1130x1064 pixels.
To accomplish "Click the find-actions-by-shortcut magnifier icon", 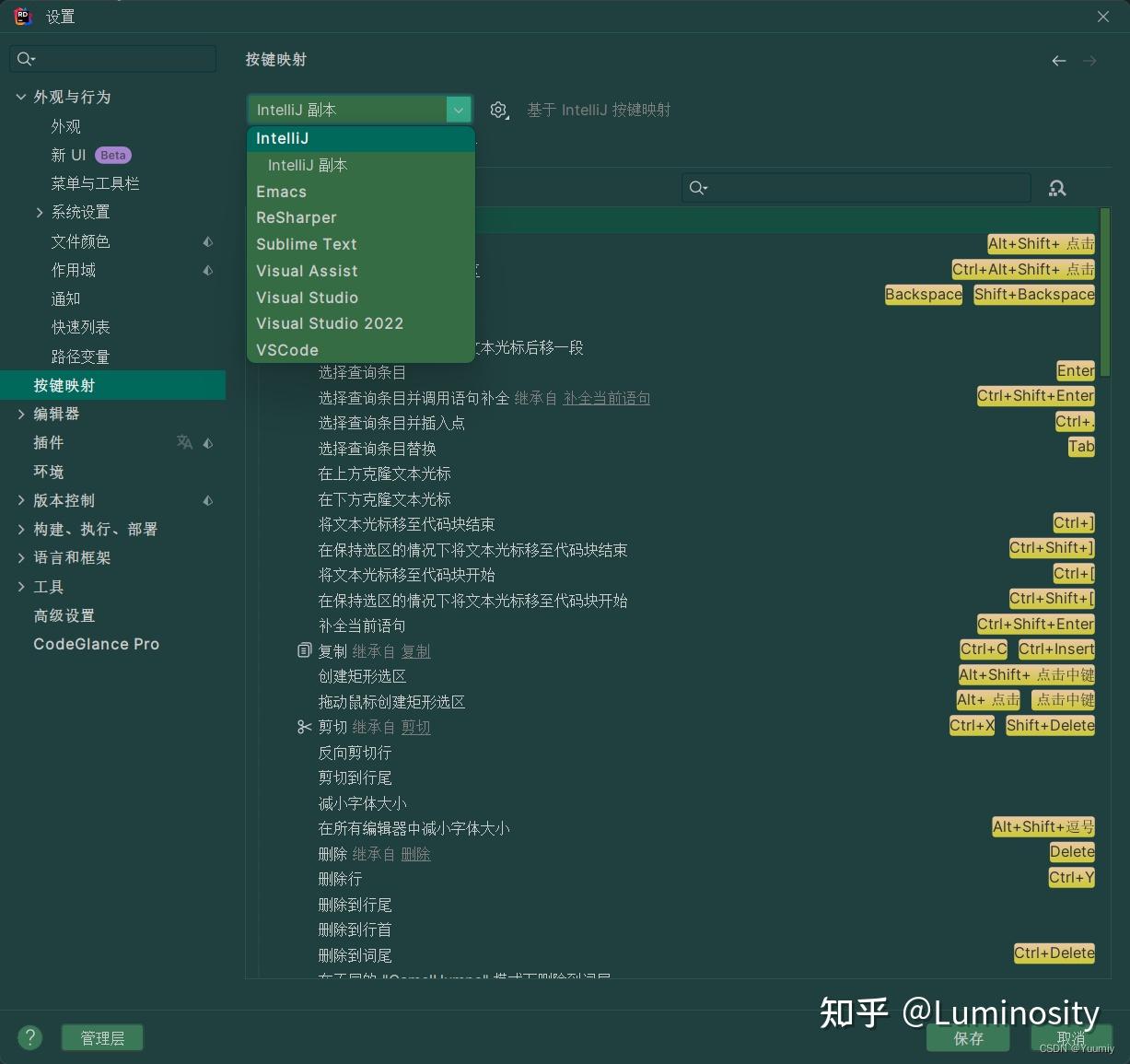I will (1057, 188).
